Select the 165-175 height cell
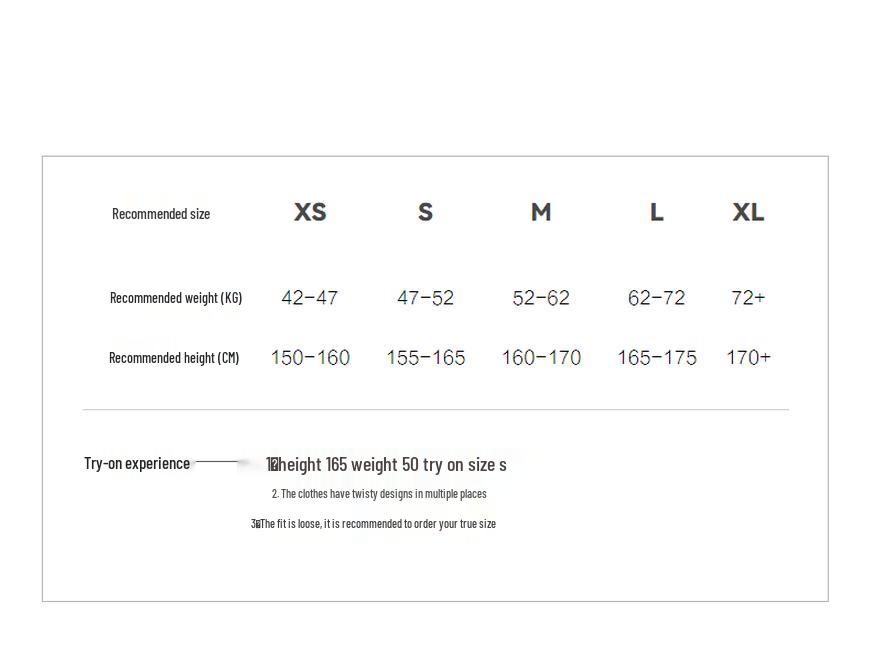871x654 pixels. [x=657, y=358]
